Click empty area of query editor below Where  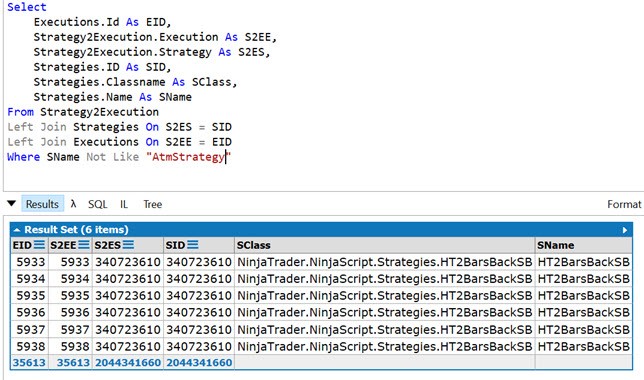320,177
